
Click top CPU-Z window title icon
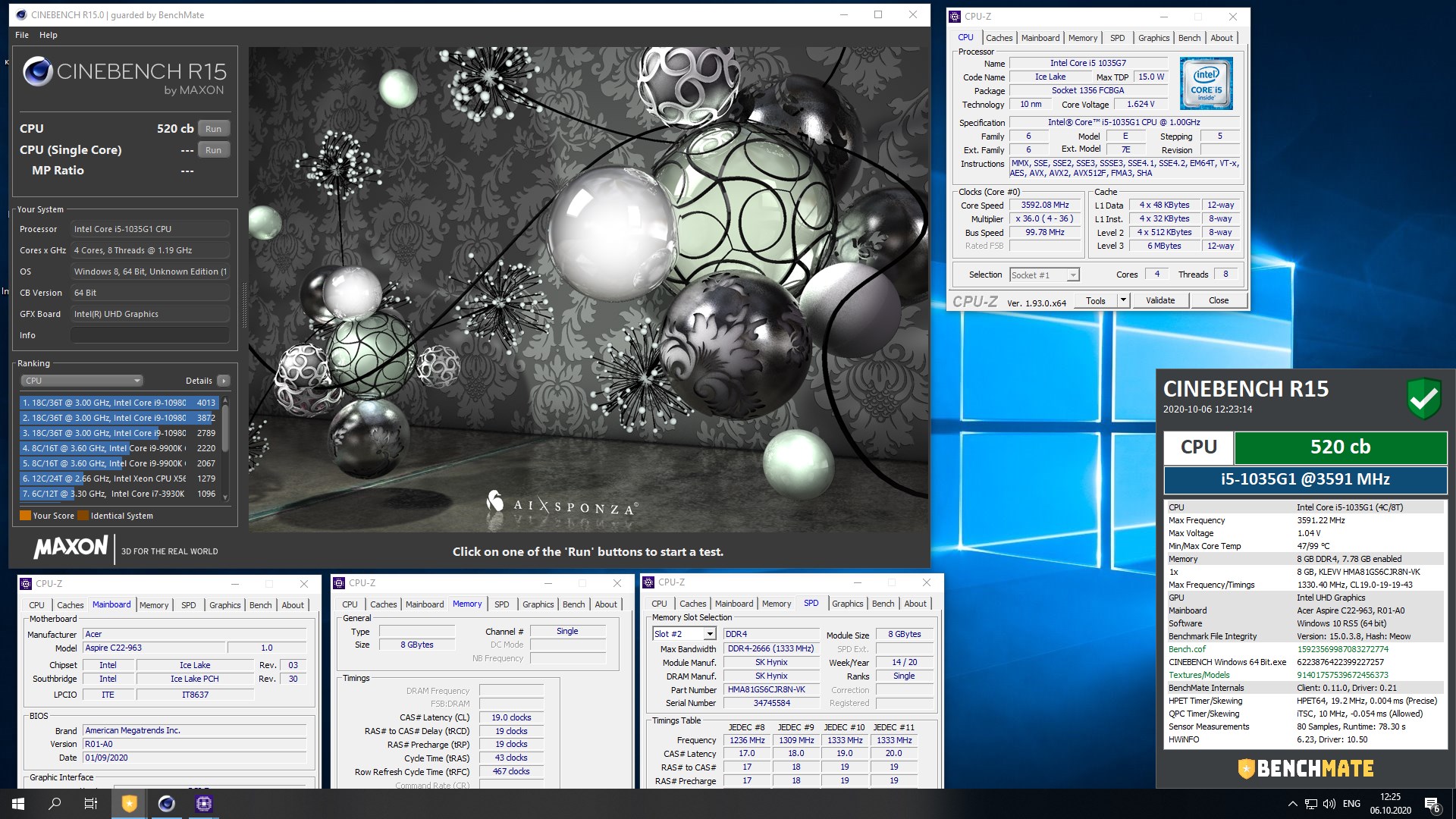955,16
